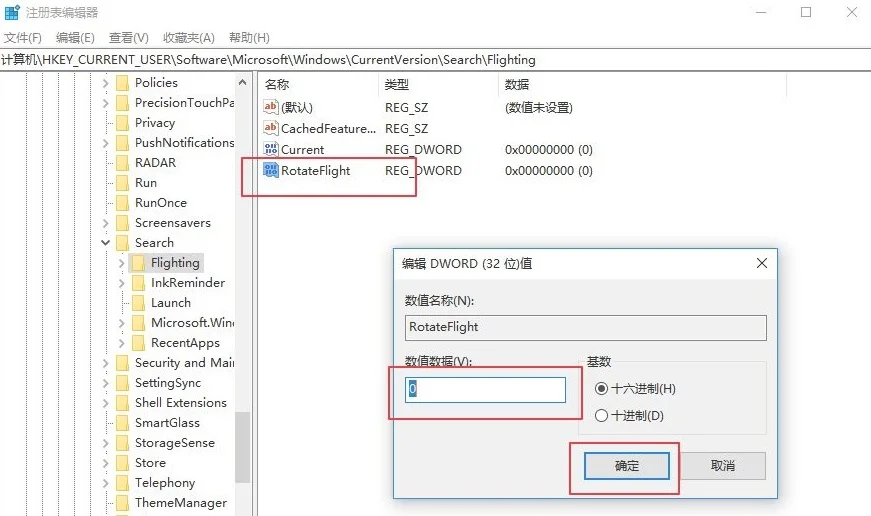Image resolution: width=871 pixels, height=516 pixels.
Task: Select the Microsoft.Windows tree item under Search
Action: point(192,323)
